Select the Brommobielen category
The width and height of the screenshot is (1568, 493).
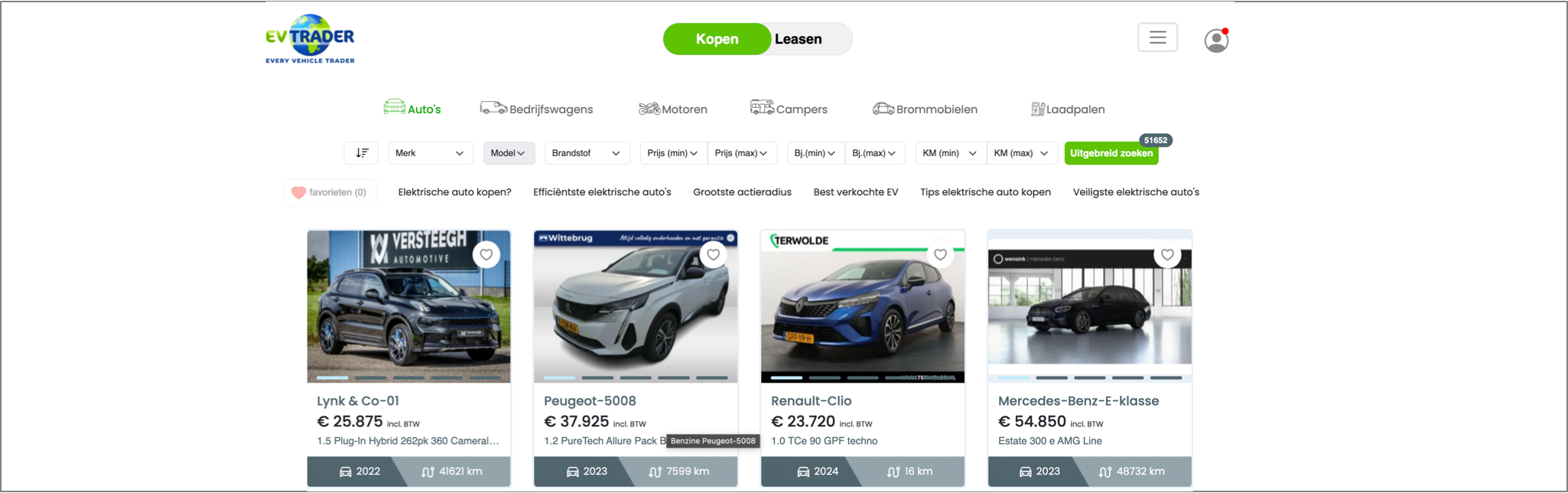[x=925, y=109]
